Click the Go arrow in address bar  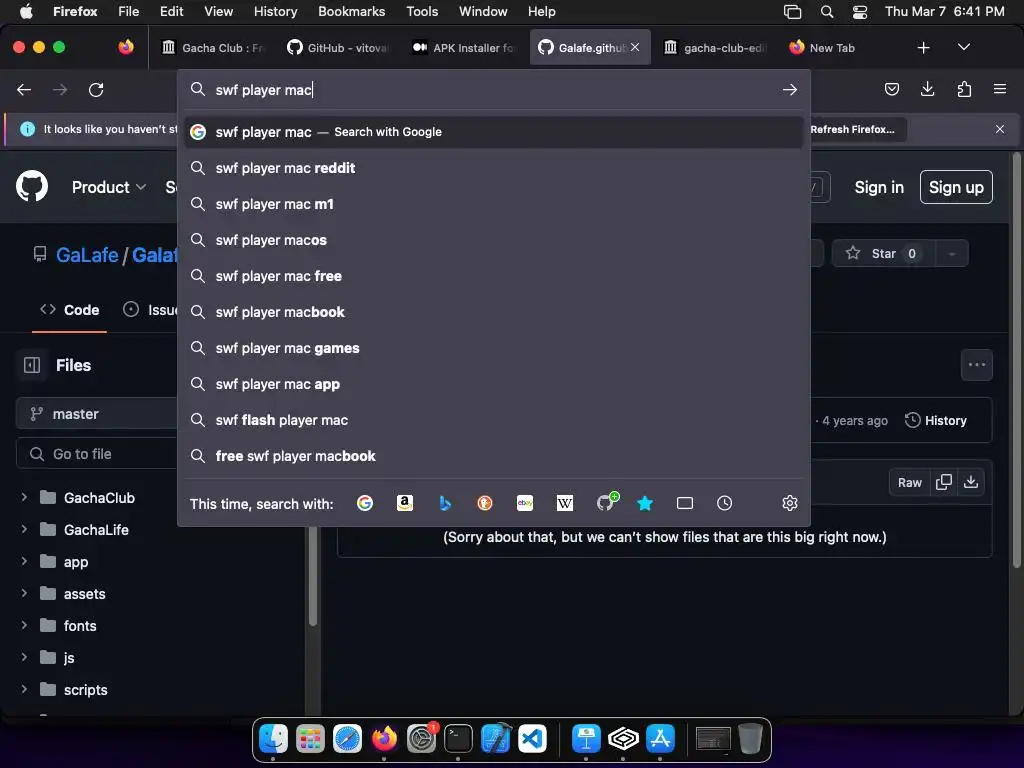point(790,89)
